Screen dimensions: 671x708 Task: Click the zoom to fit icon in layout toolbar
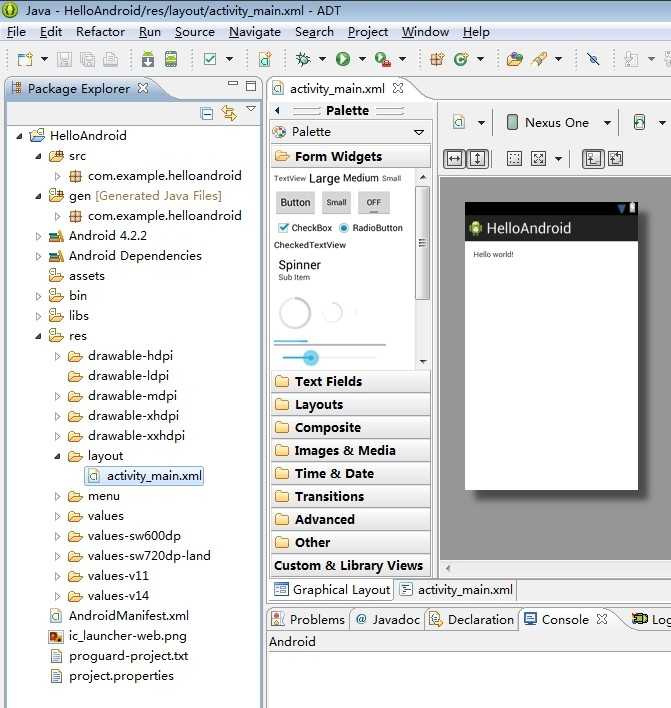514,158
